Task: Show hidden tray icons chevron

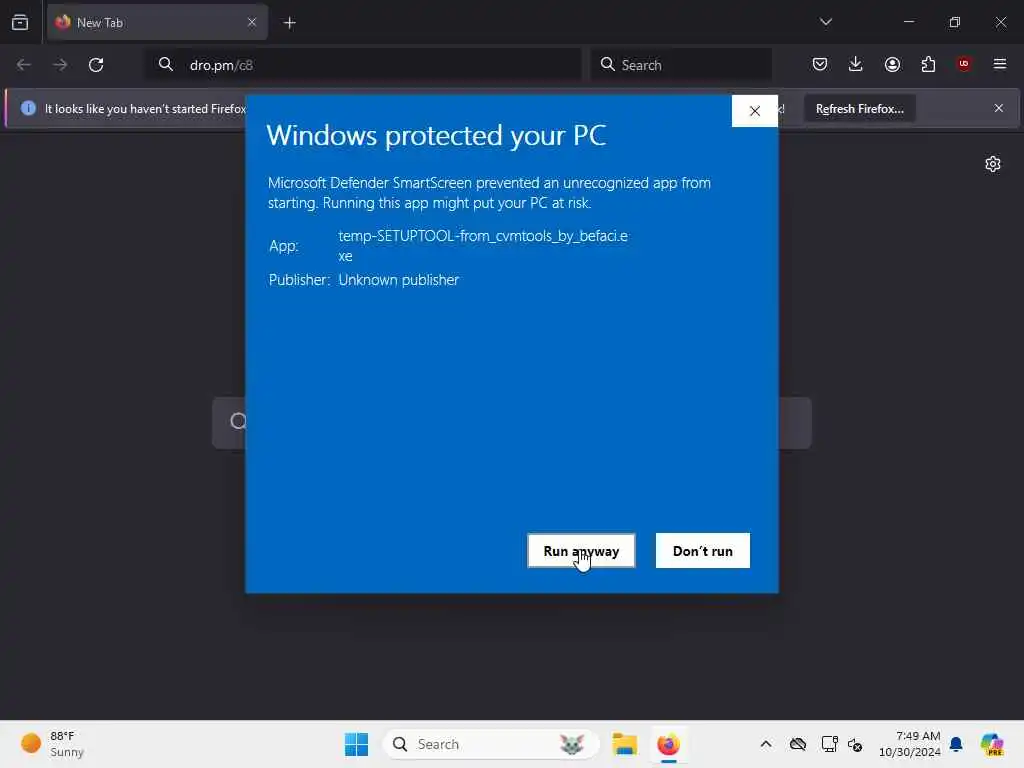Action: pyautogui.click(x=766, y=744)
